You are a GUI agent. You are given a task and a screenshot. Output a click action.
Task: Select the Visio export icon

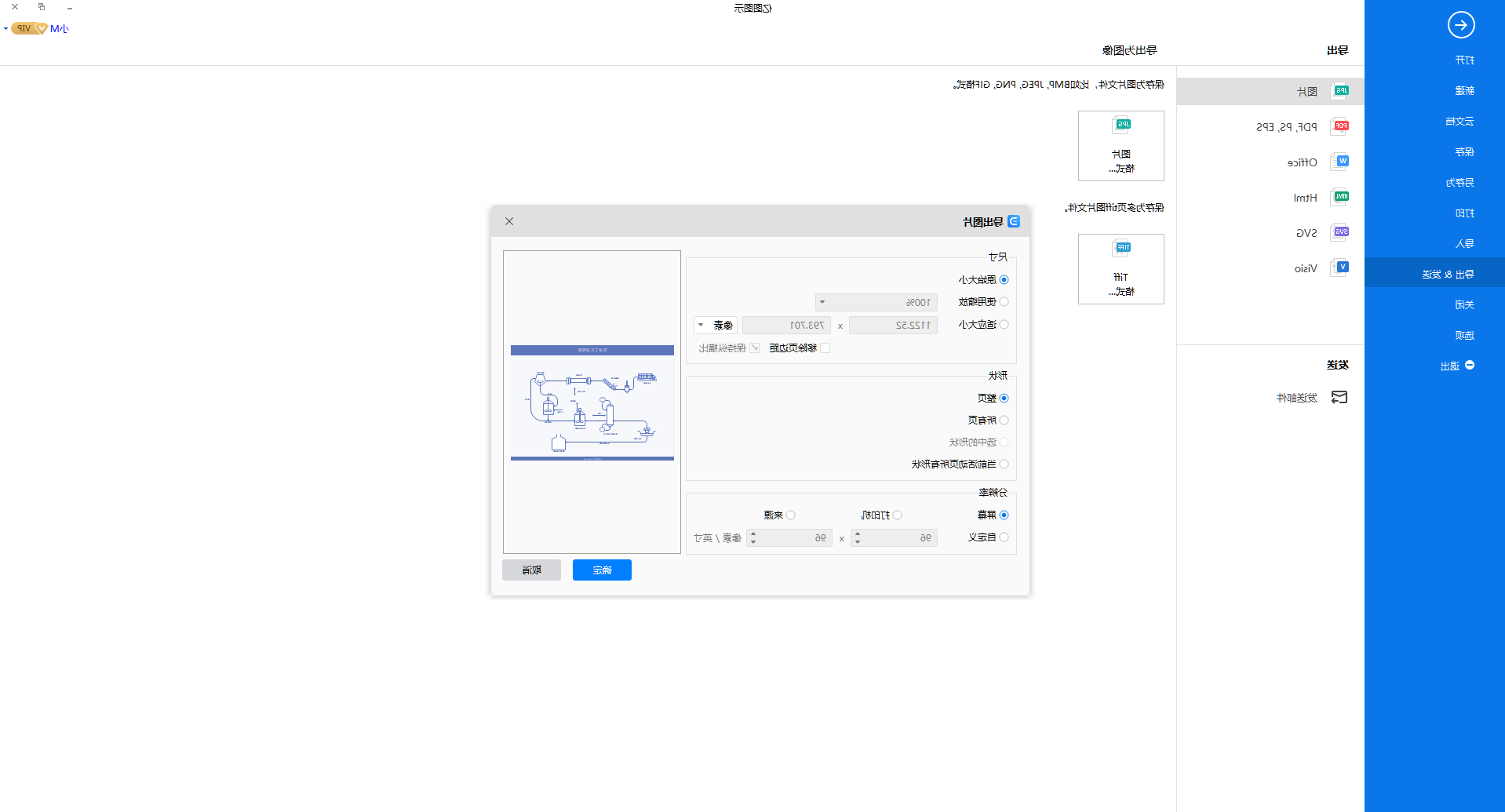pyautogui.click(x=1340, y=268)
